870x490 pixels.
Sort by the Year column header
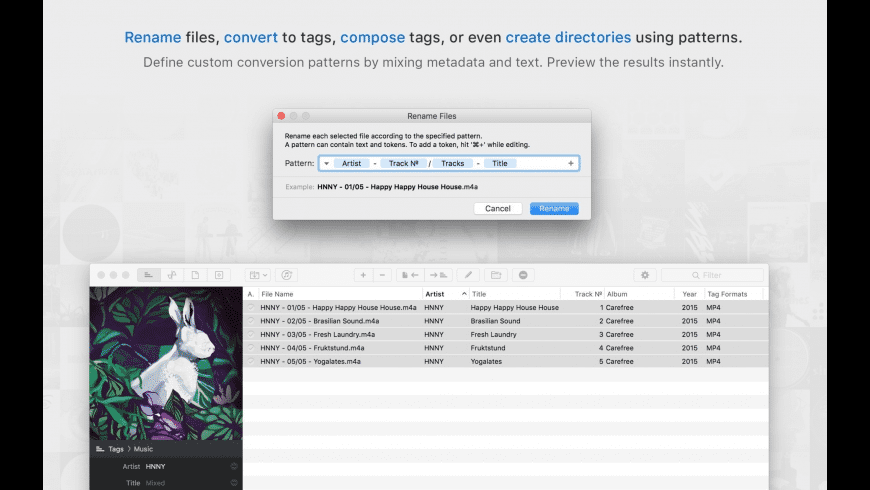tap(690, 294)
